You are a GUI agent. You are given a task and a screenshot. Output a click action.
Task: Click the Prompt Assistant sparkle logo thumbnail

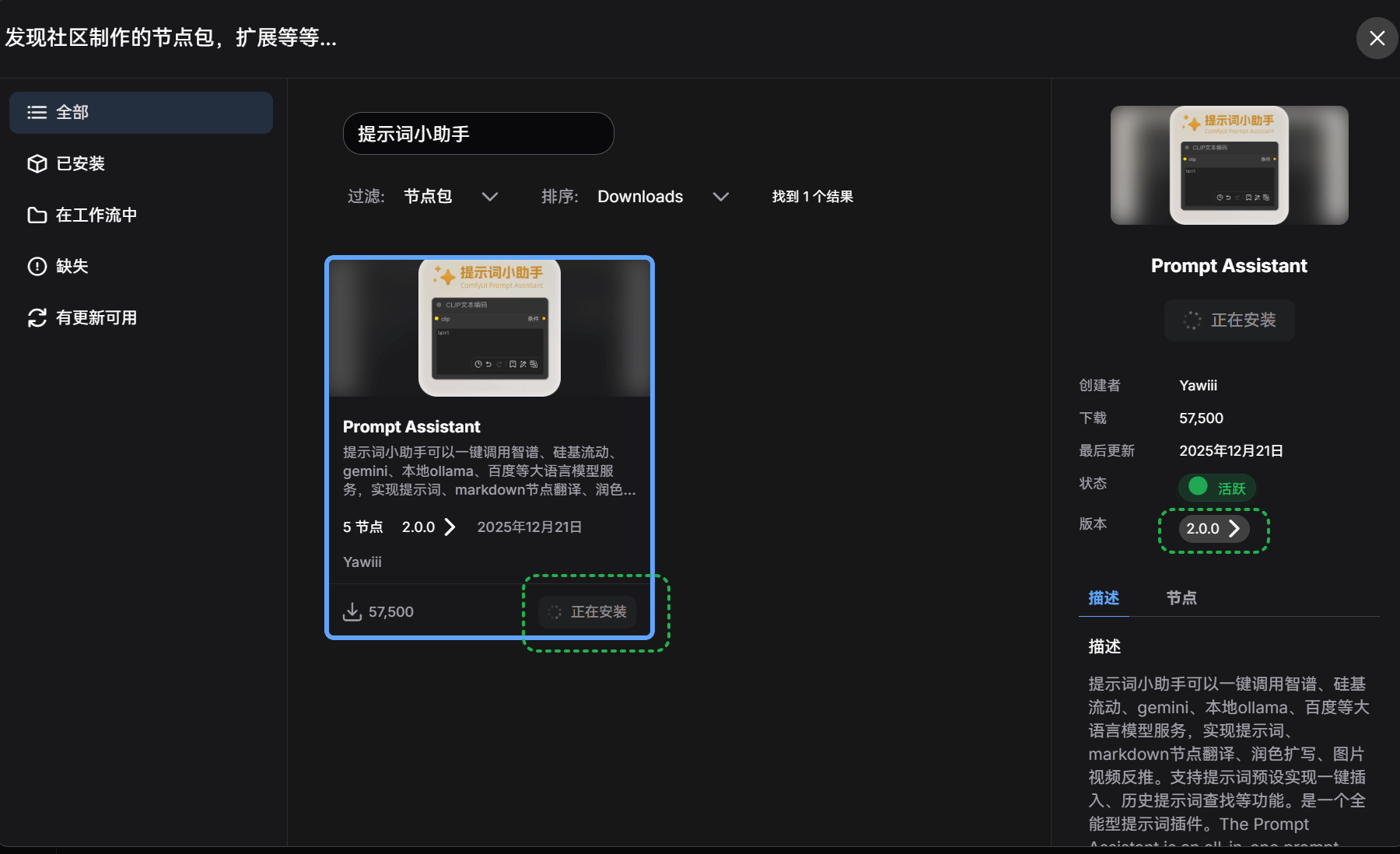click(x=488, y=327)
